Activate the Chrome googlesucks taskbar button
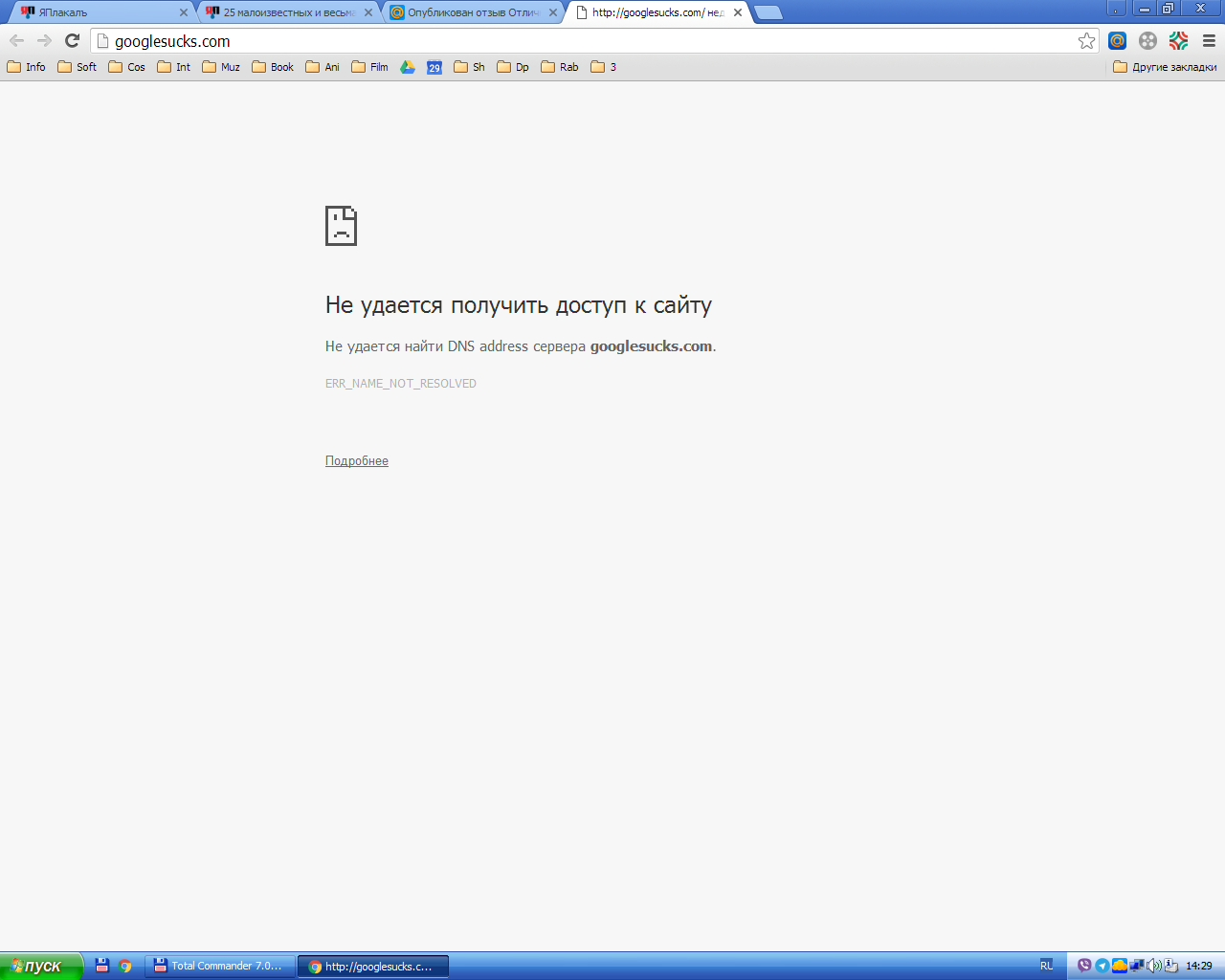 pyautogui.click(x=373, y=967)
